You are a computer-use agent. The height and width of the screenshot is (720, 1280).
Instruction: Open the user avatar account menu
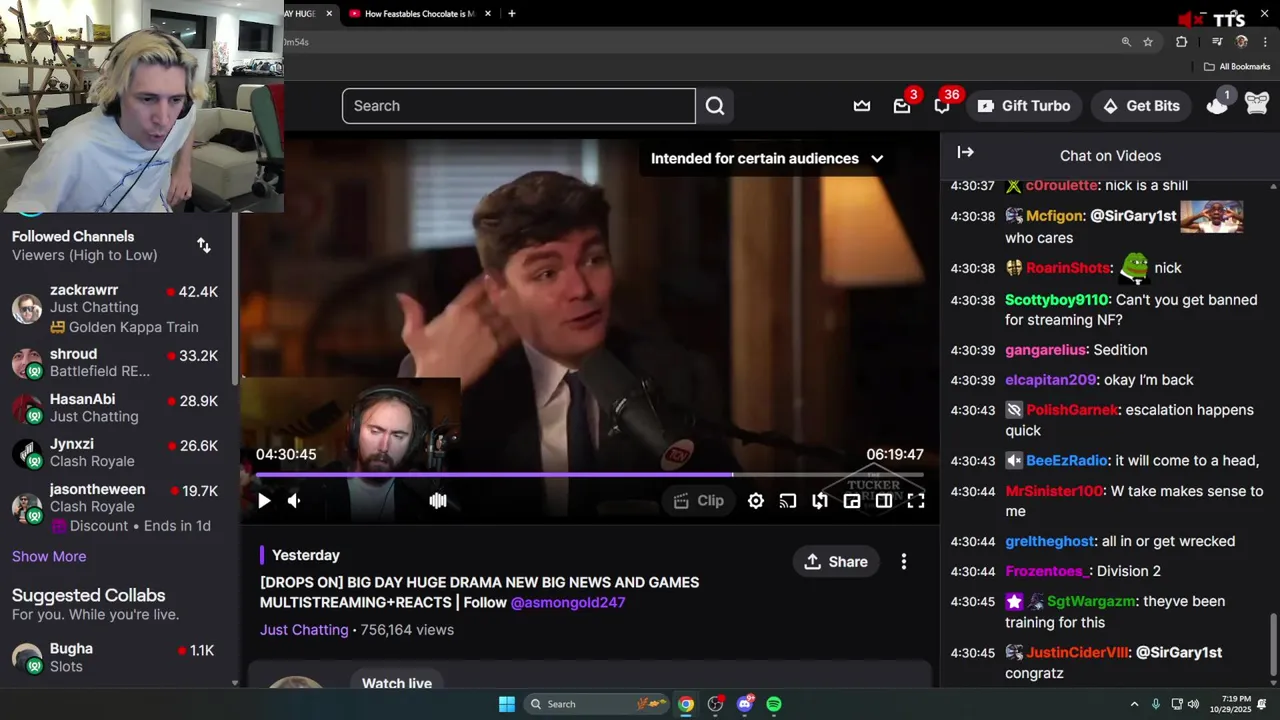point(1257,103)
